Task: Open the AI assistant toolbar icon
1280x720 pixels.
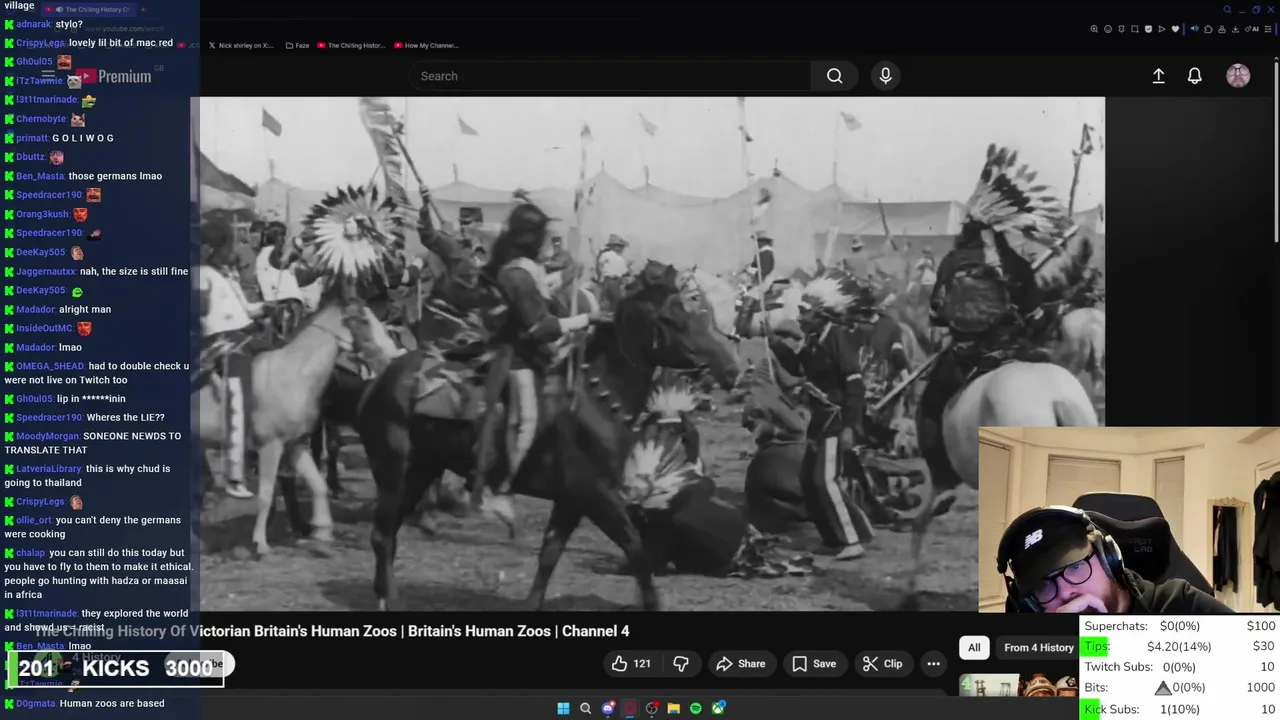Action: click(1252, 29)
